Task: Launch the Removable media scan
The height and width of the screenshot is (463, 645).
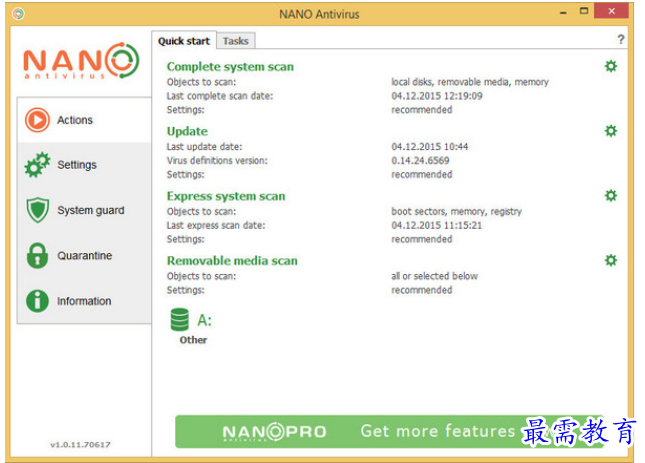Action: pos(232,261)
